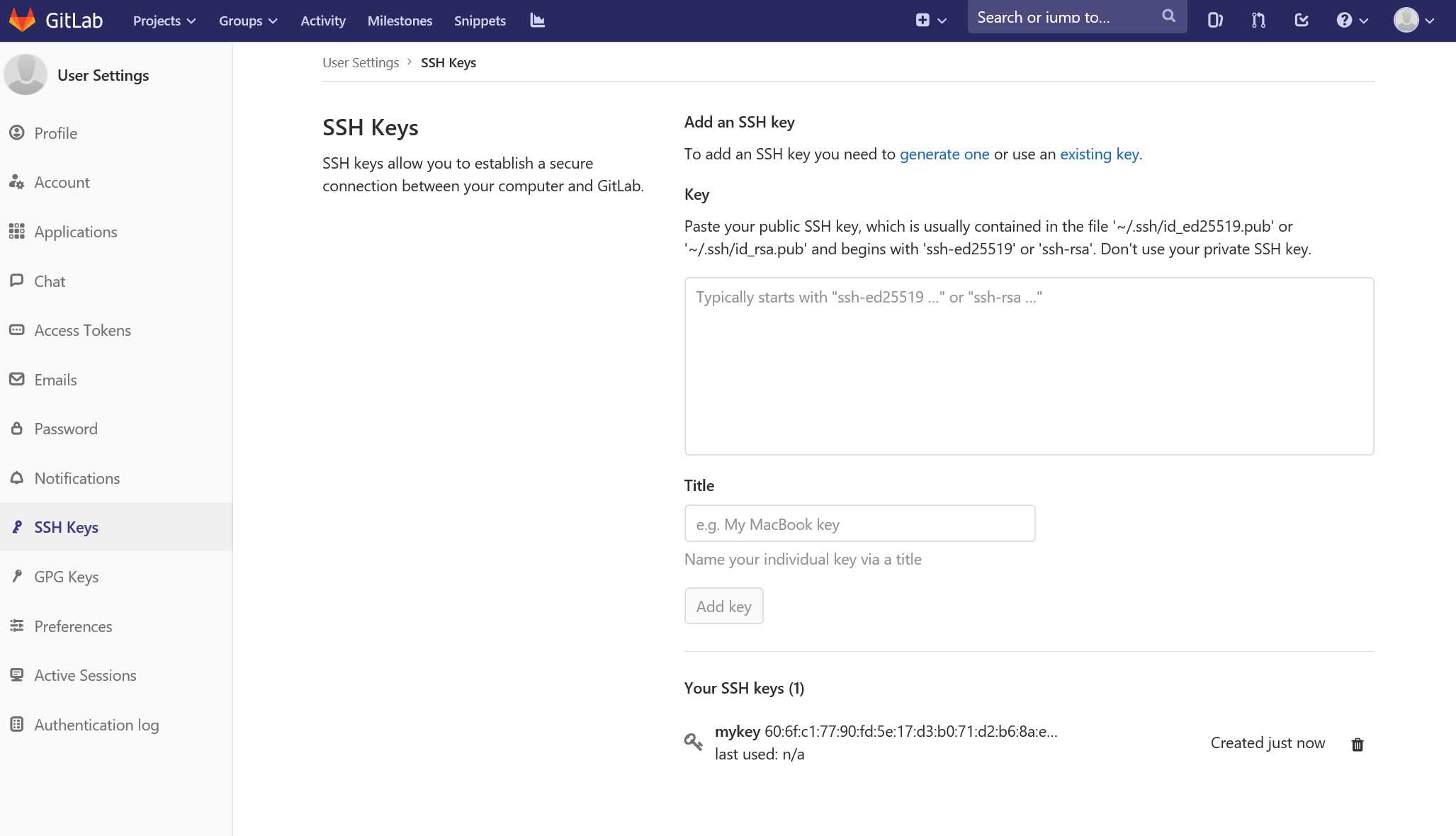Open Emails settings label
Screen dimensions: 1456x836
coord(55,380)
